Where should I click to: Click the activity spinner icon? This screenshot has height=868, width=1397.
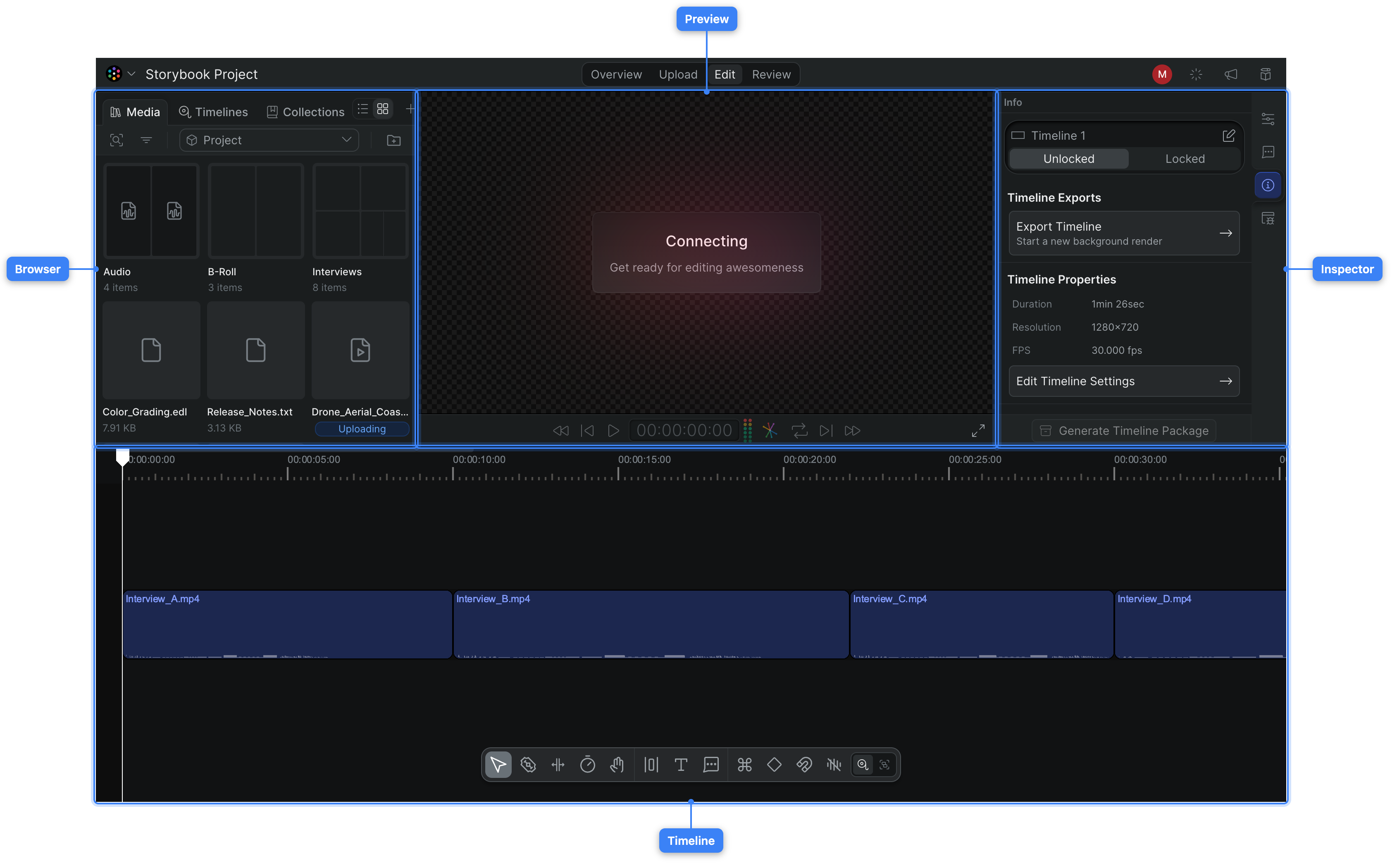coord(1196,74)
